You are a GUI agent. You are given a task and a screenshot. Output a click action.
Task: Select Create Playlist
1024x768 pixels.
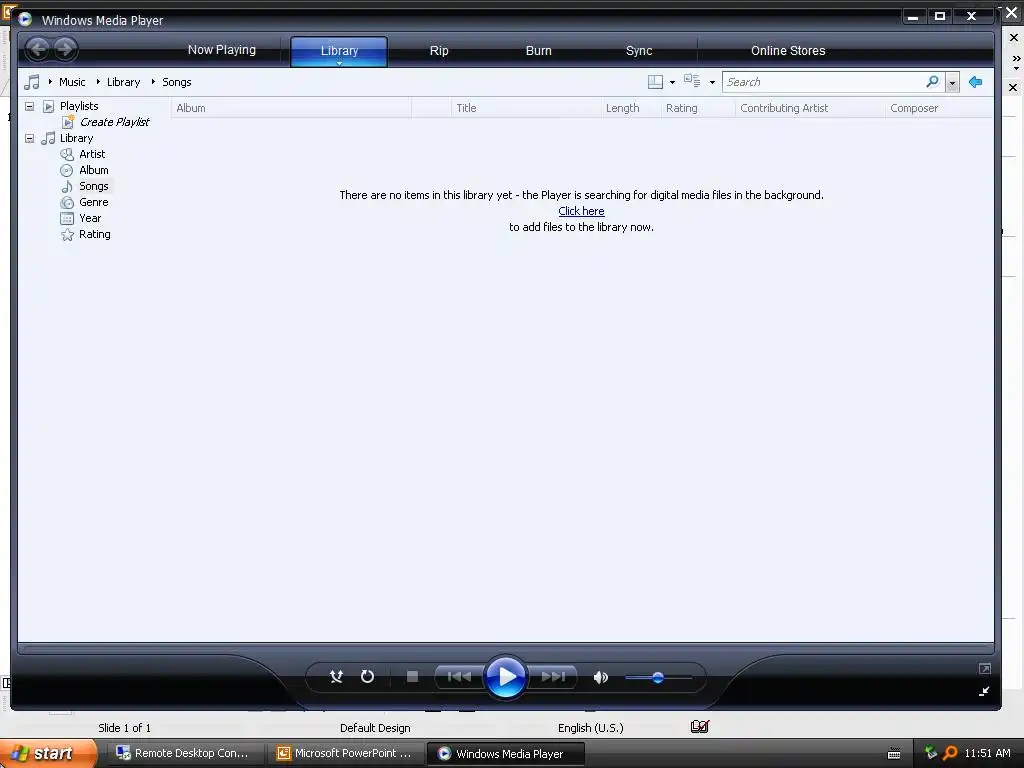pos(114,122)
